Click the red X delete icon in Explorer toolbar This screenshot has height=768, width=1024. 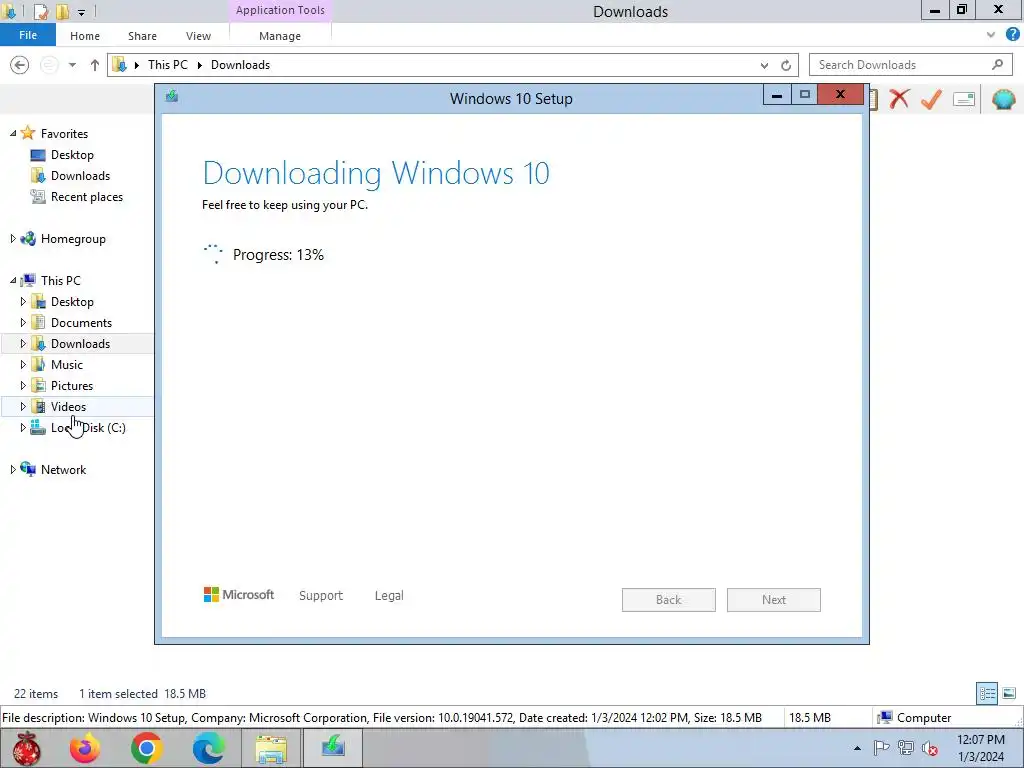point(899,99)
